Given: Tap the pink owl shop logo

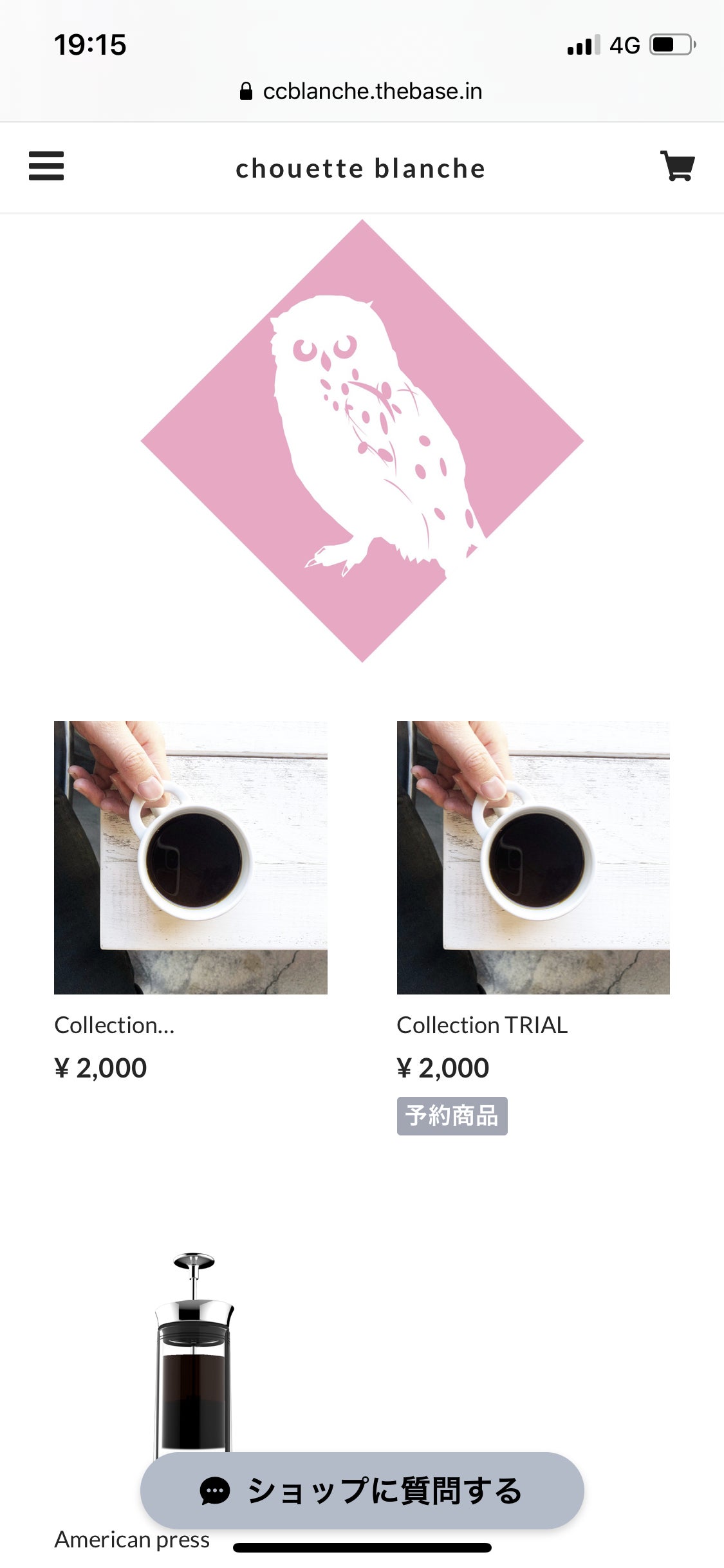Looking at the screenshot, I should [362, 441].
